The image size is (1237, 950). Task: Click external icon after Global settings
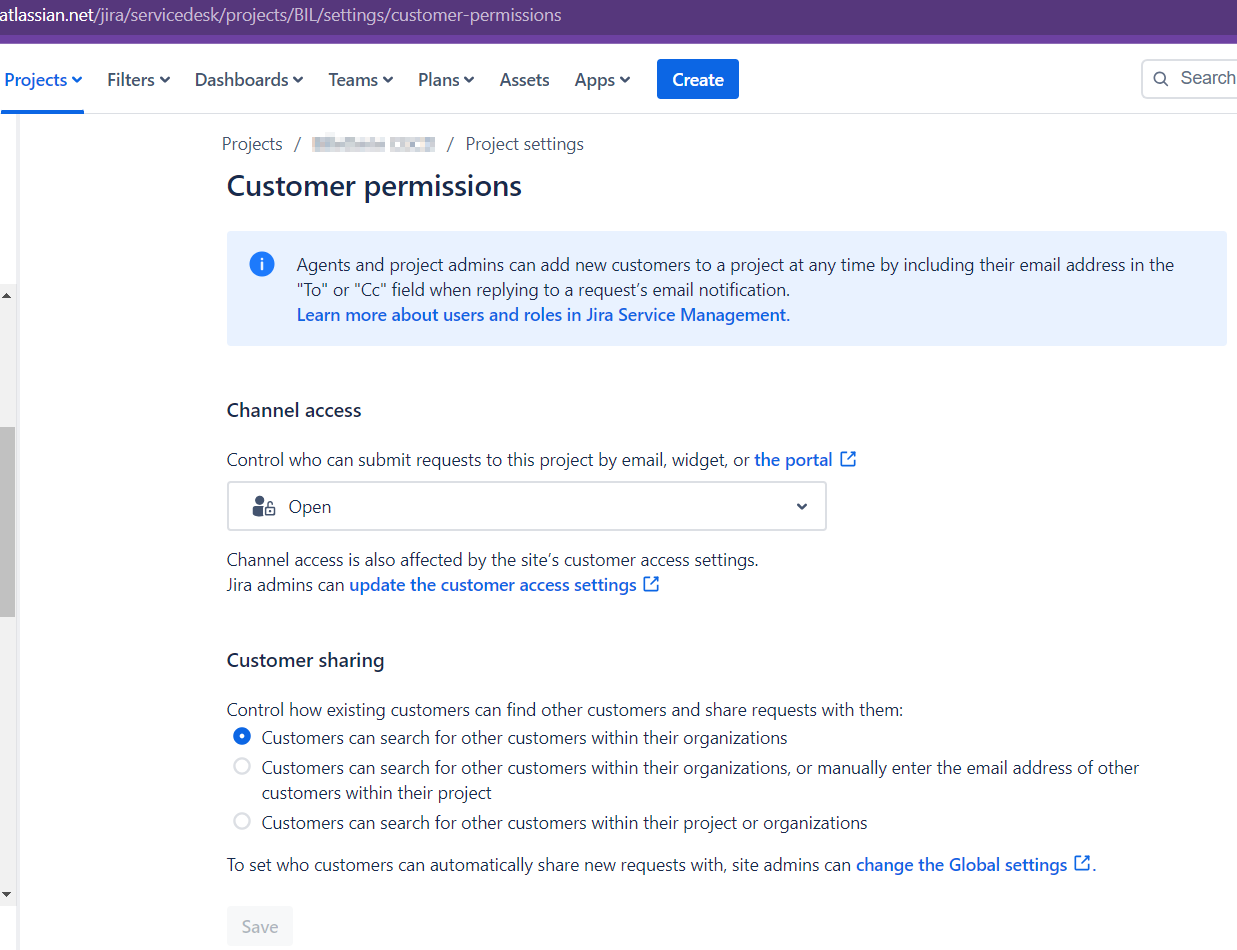coord(1082,863)
